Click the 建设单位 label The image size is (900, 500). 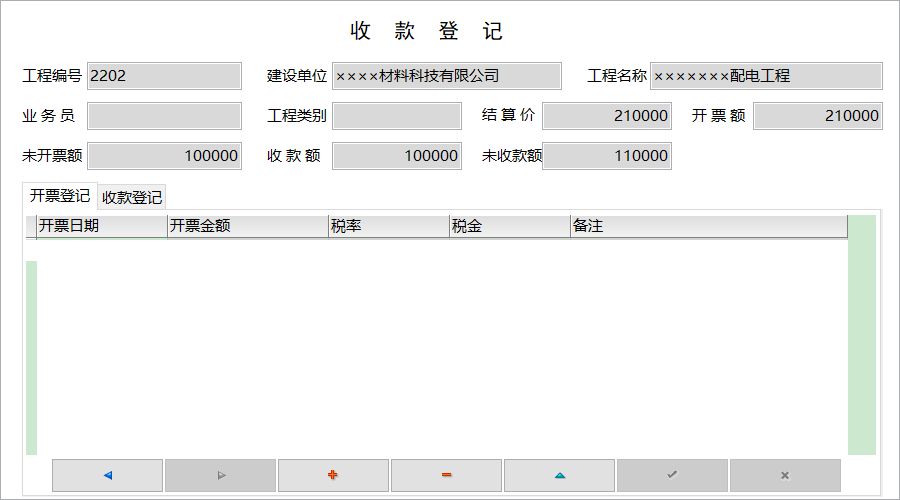(x=297, y=76)
